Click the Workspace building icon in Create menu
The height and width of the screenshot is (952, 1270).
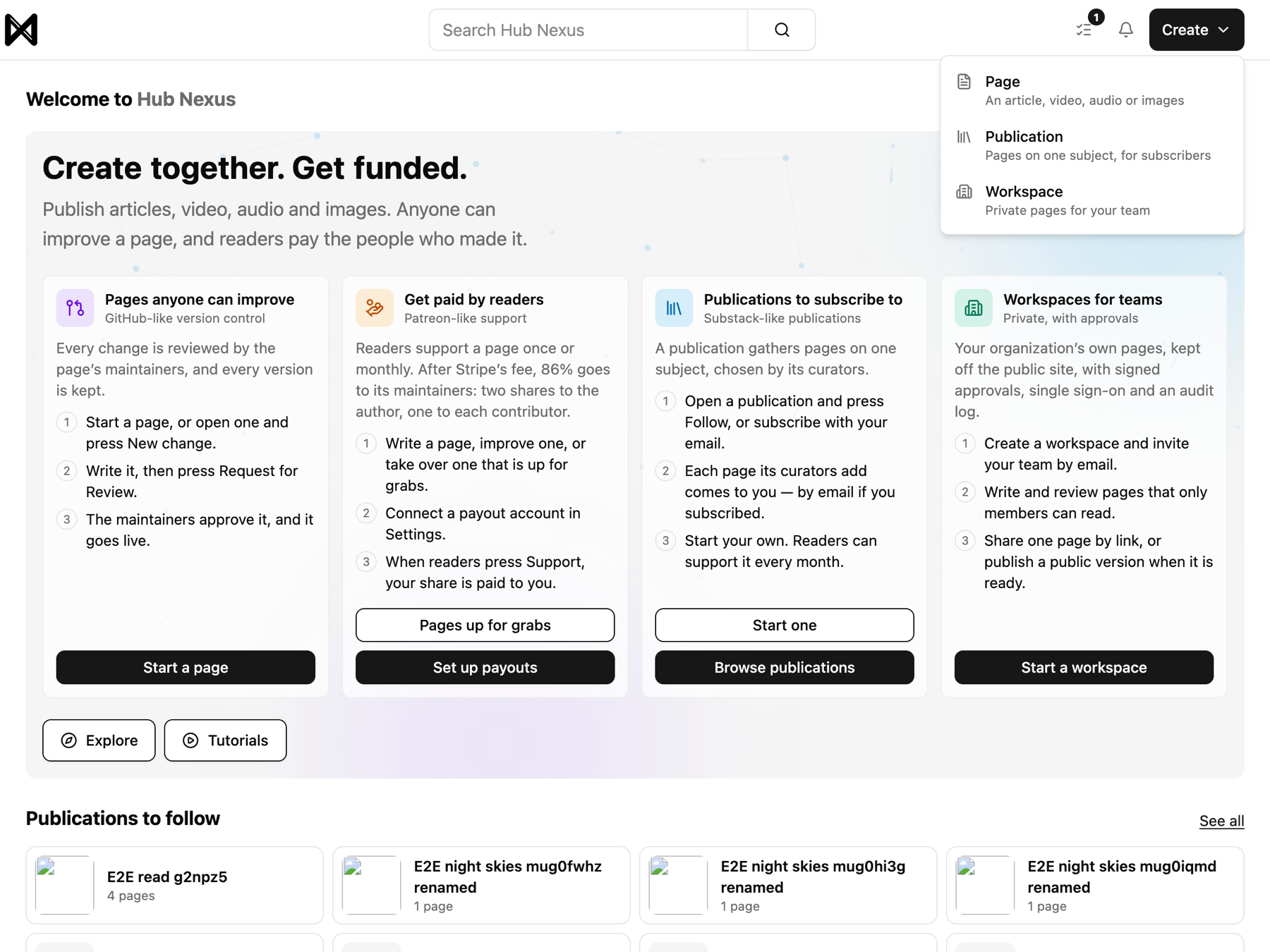pyautogui.click(x=964, y=192)
